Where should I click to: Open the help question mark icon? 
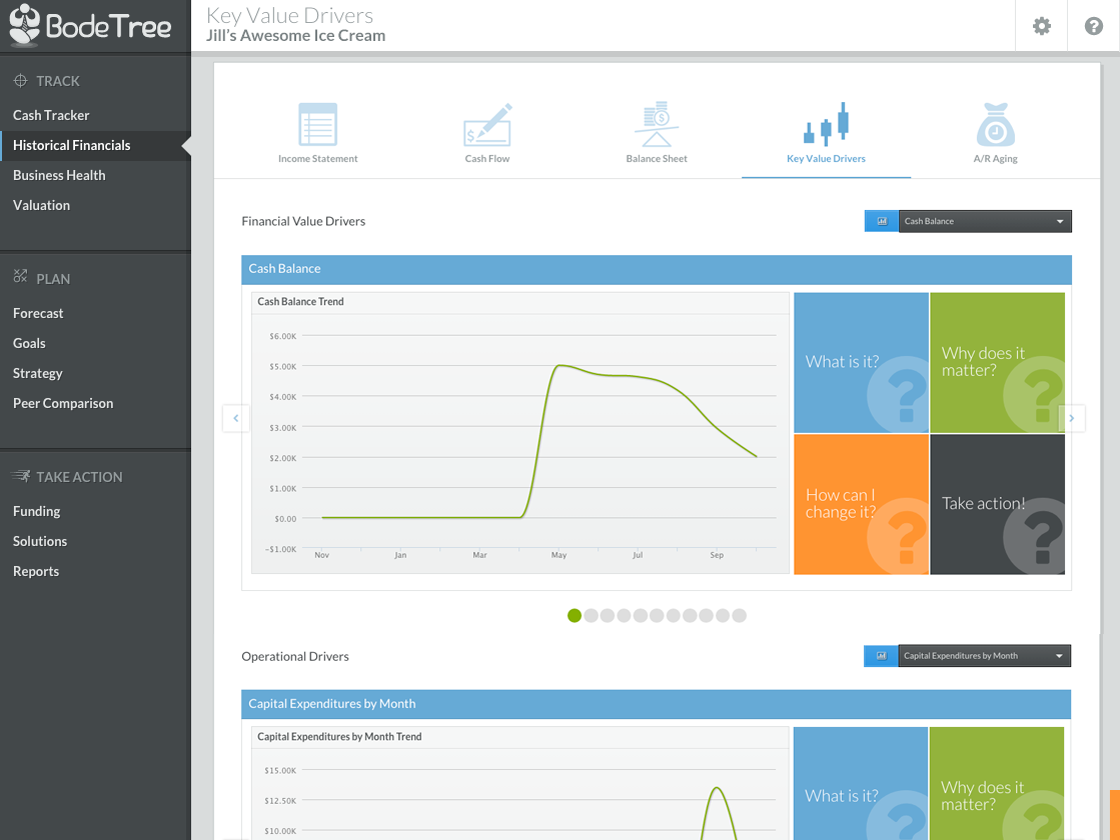(x=1093, y=26)
